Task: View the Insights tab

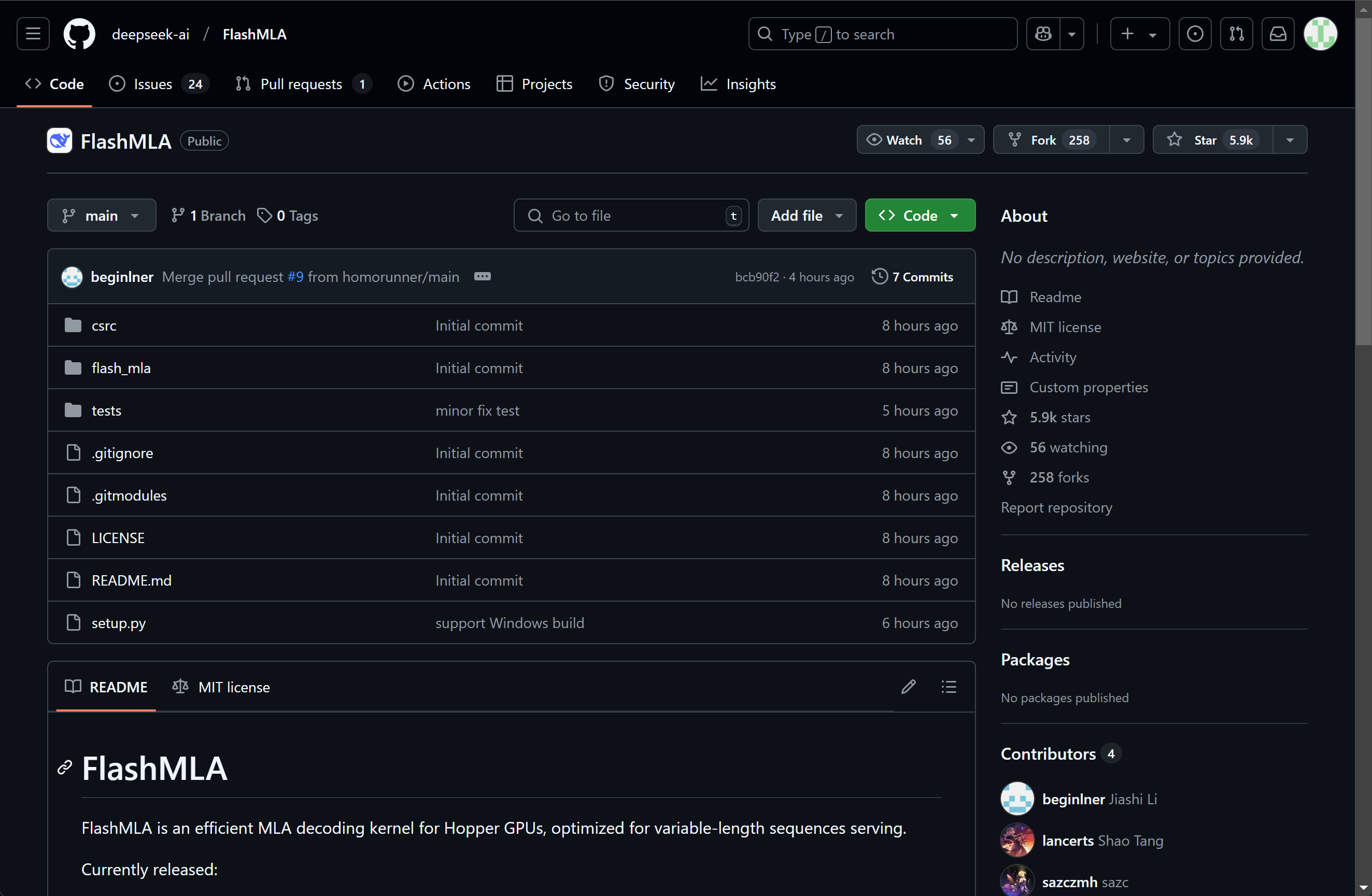Action: click(x=739, y=84)
